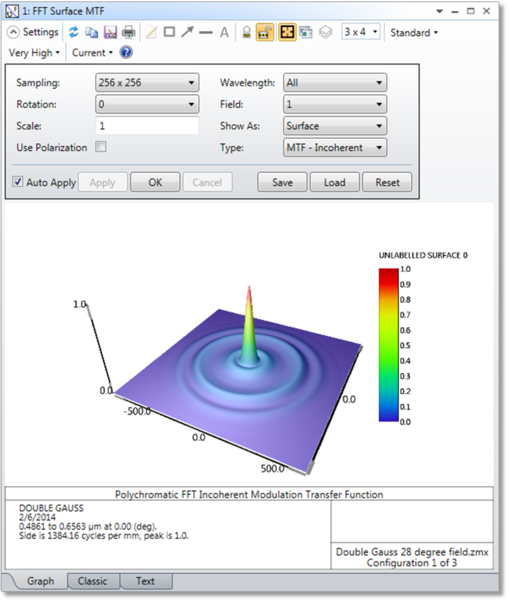
Task: Click the '2/6/2014' date text
Action: (37, 517)
